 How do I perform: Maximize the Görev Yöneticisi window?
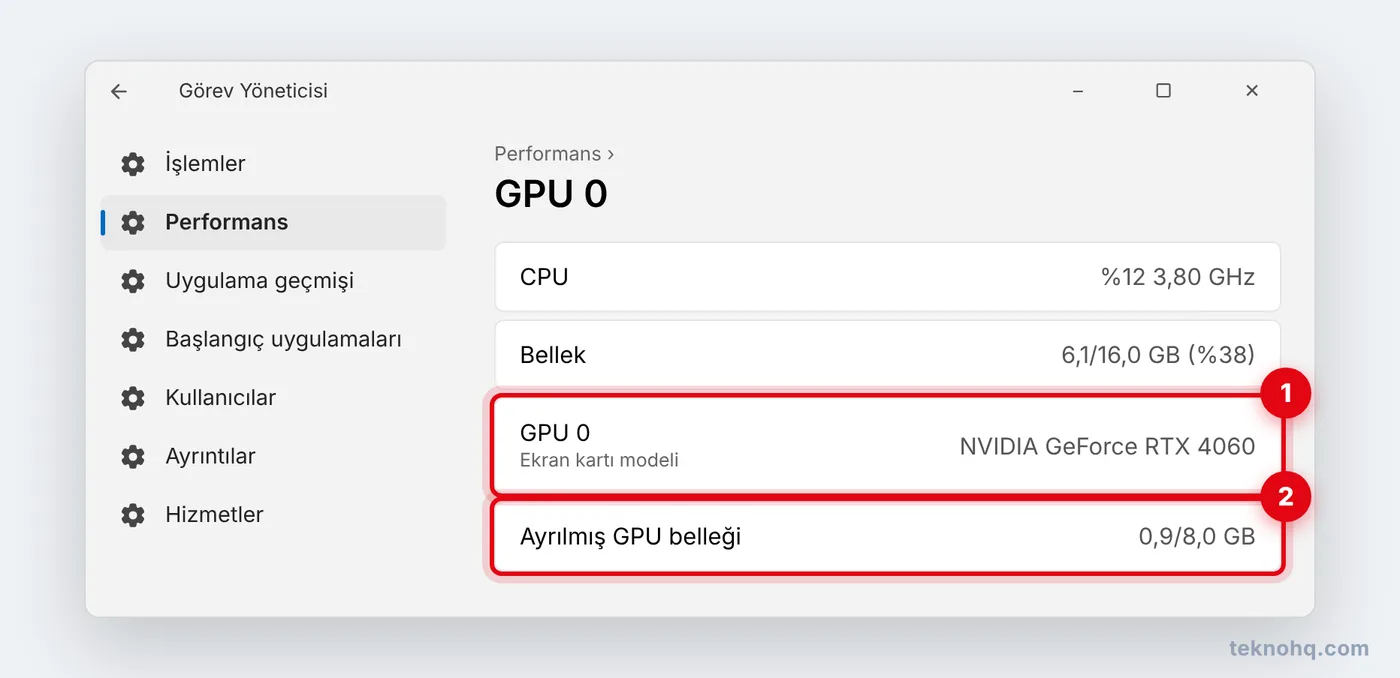click(x=1163, y=91)
